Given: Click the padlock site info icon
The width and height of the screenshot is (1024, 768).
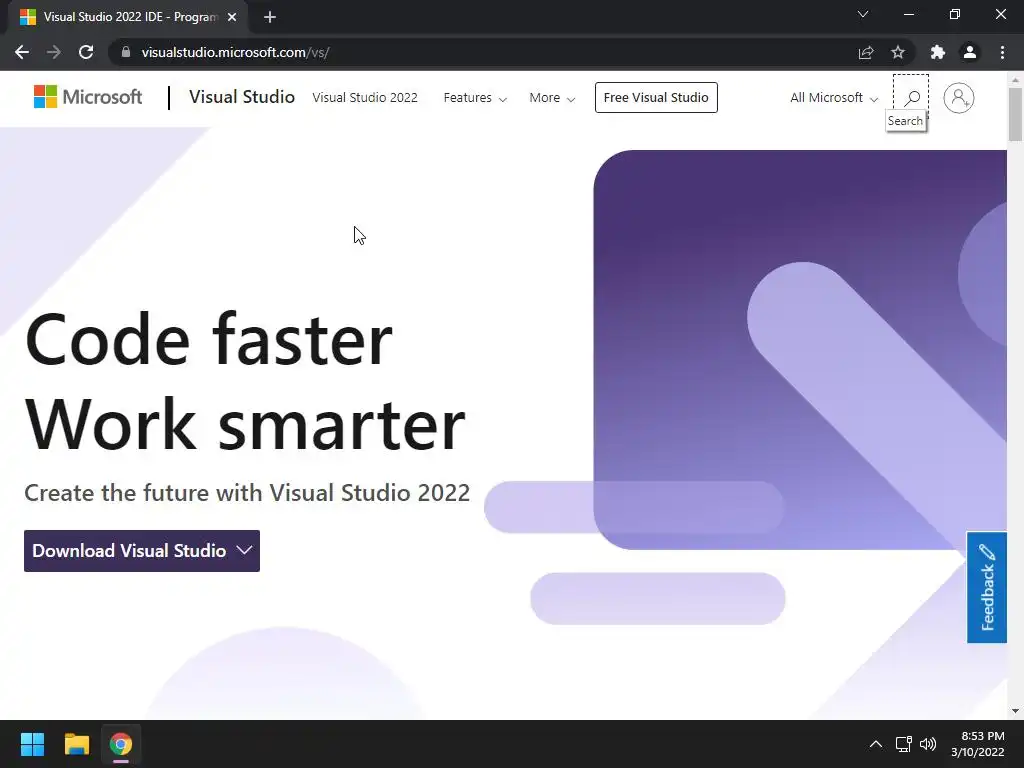Looking at the screenshot, I should click(126, 52).
